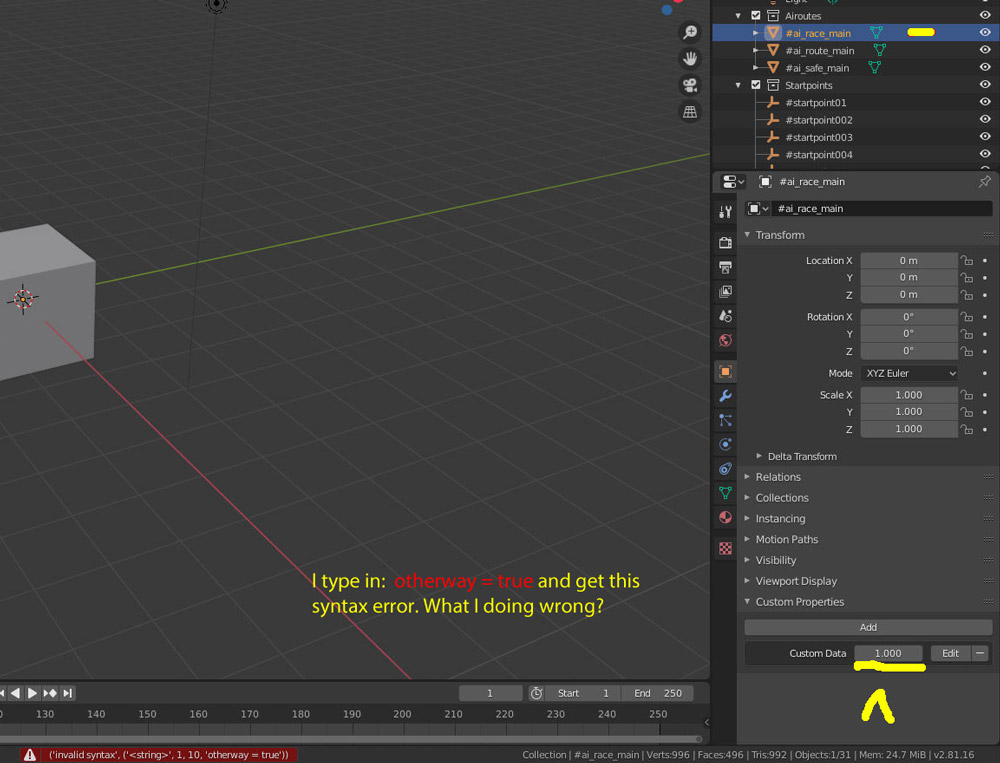The image size is (1000, 763).
Task: Open the Material properties tab
Action: pos(725,517)
